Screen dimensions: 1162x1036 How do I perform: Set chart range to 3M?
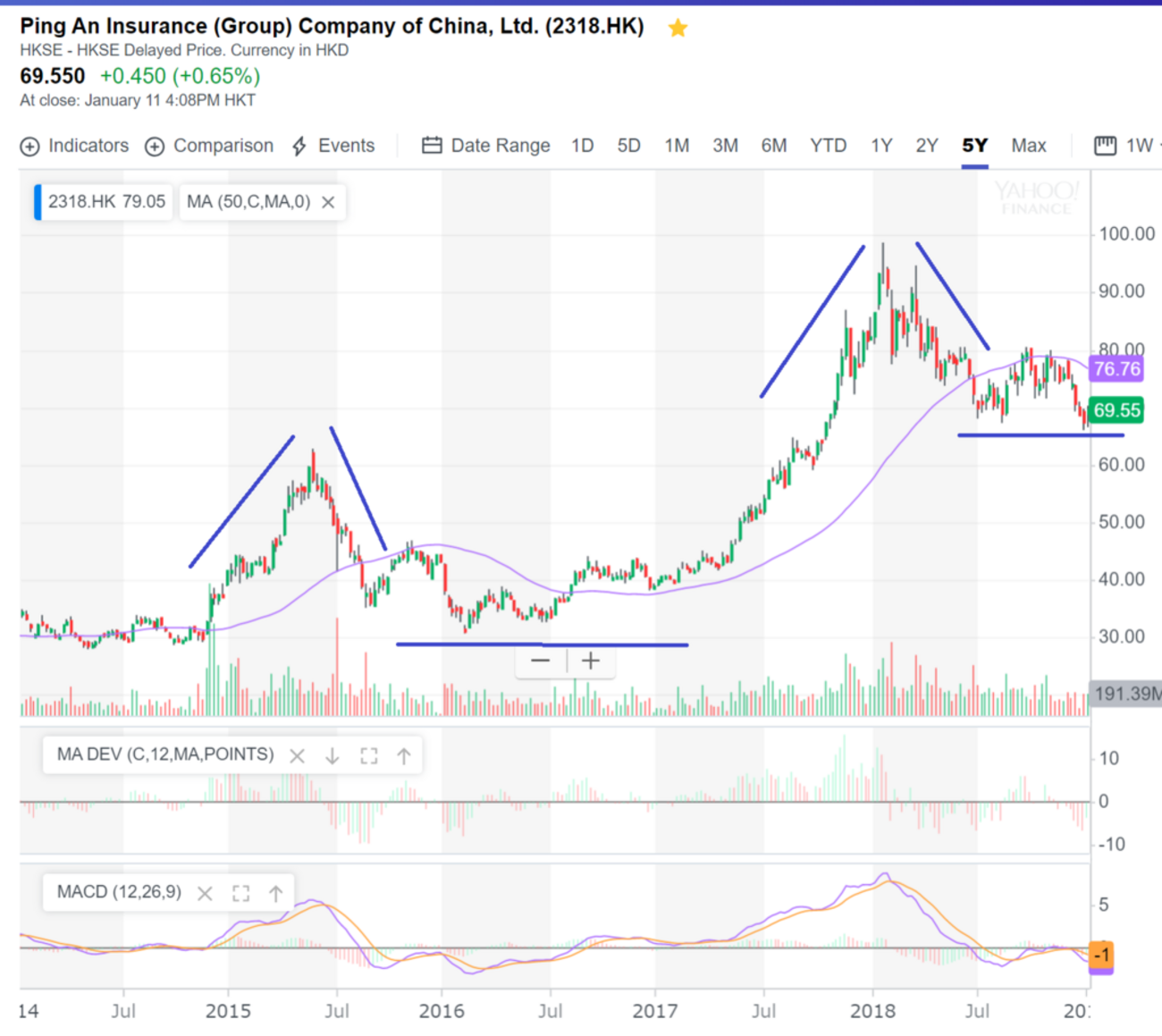click(x=725, y=146)
